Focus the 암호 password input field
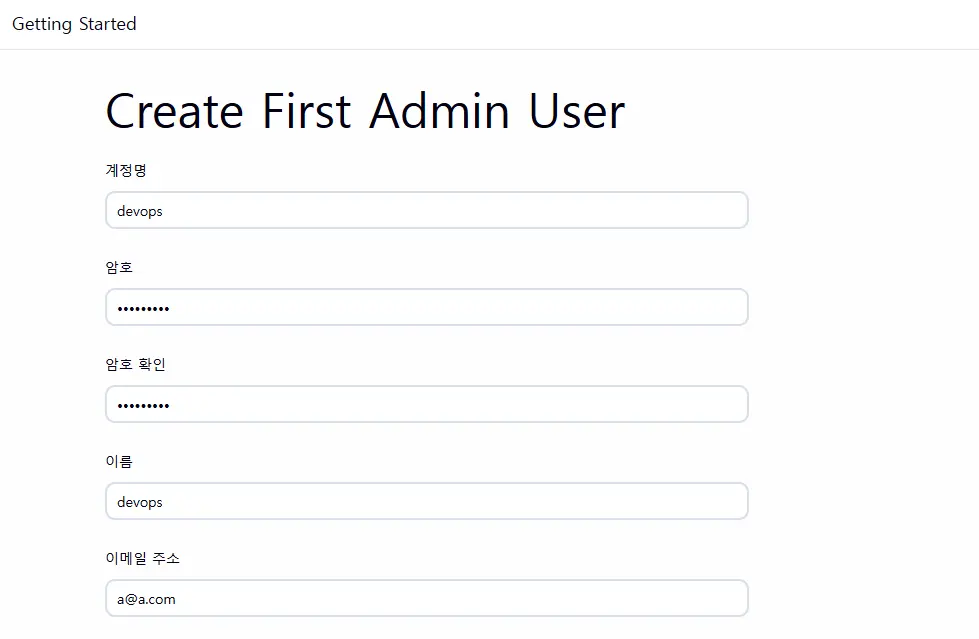 click(426, 308)
